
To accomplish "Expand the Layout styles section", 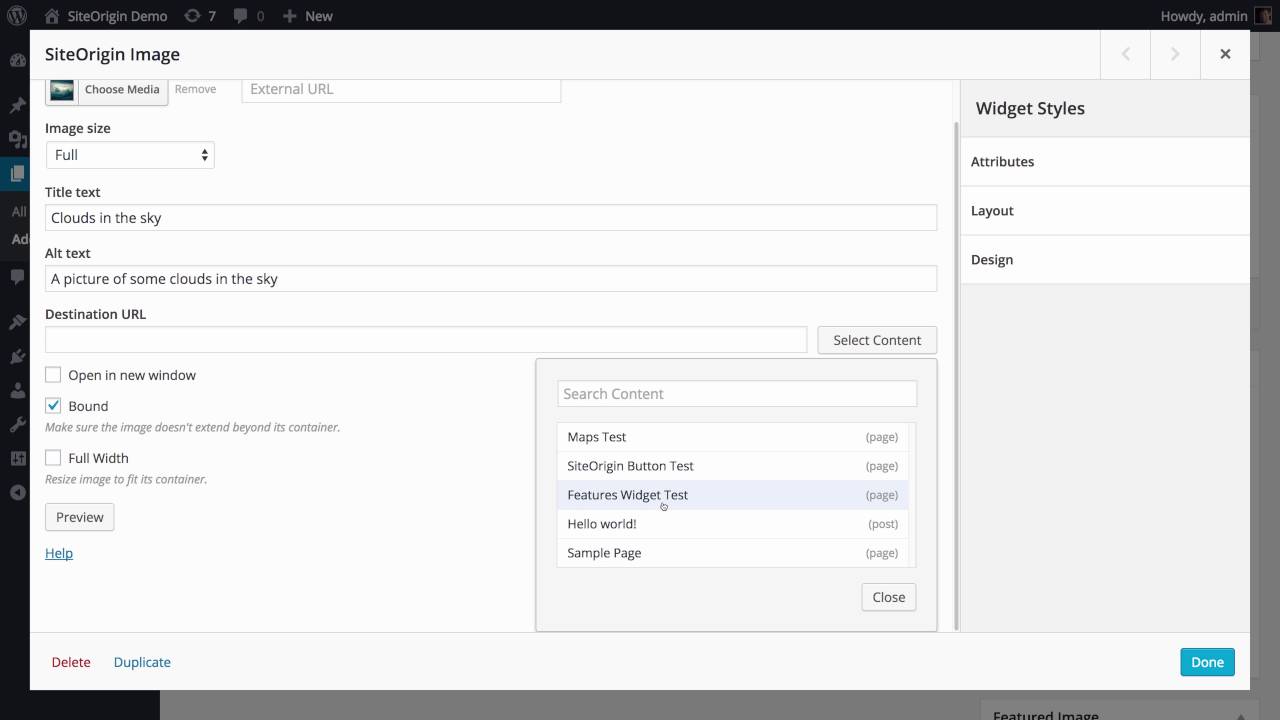I will point(1105,210).
